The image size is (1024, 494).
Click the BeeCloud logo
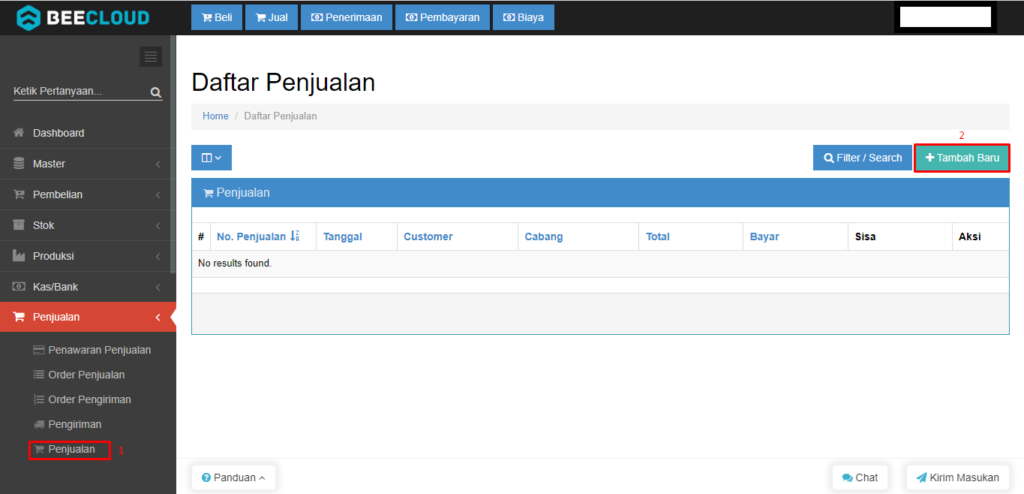click(83, 18)
